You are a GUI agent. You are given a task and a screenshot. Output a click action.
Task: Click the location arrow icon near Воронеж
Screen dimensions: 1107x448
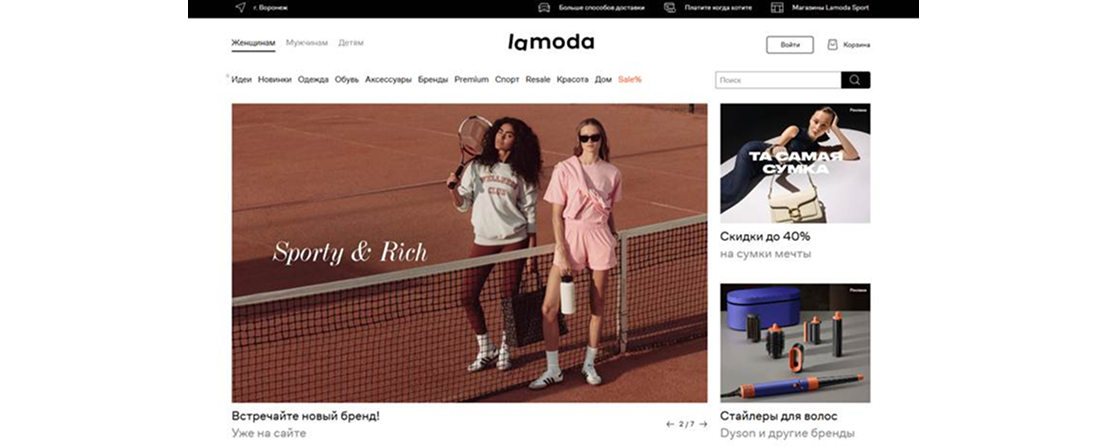tap(240, 8)
